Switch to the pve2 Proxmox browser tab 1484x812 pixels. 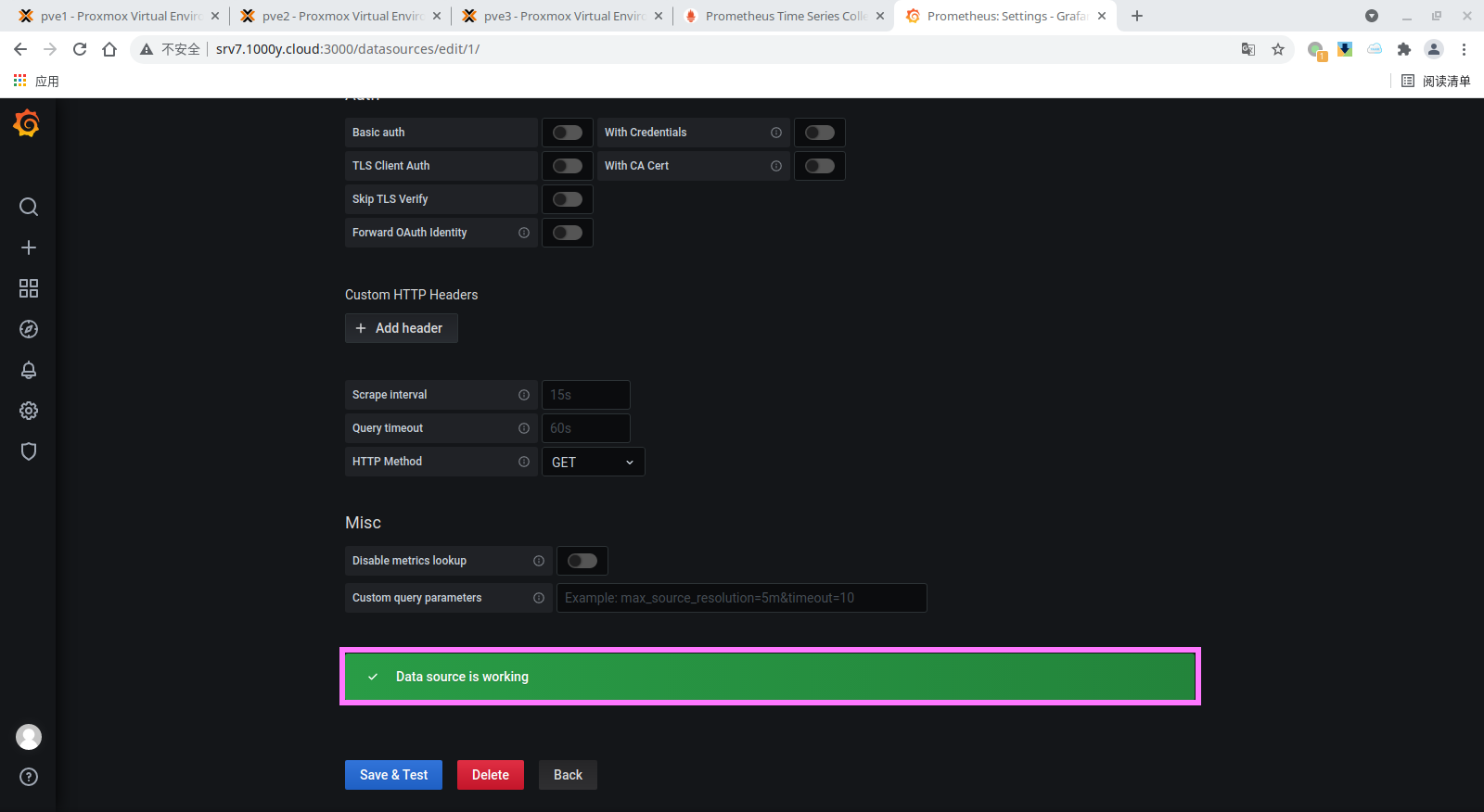[339, 16]
